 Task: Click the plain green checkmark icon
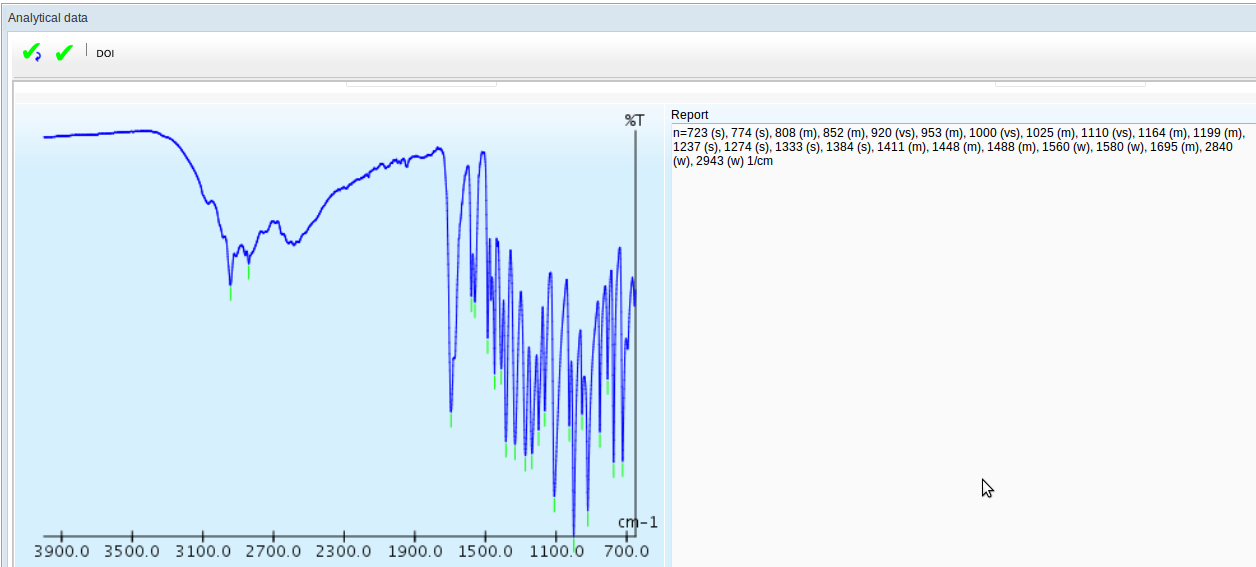pos(64,53)
